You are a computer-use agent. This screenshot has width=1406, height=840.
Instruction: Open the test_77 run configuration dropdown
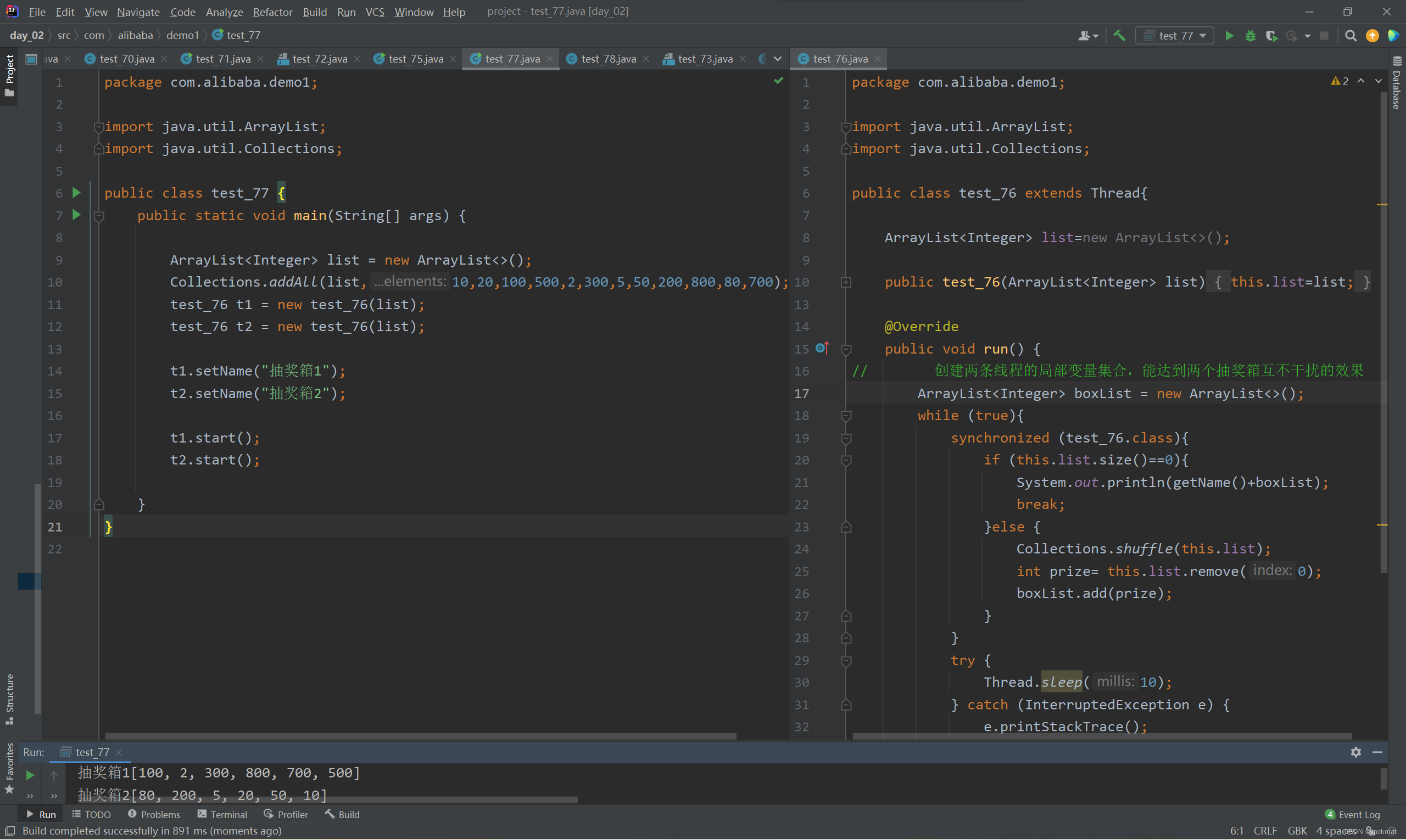[1175, 36]
